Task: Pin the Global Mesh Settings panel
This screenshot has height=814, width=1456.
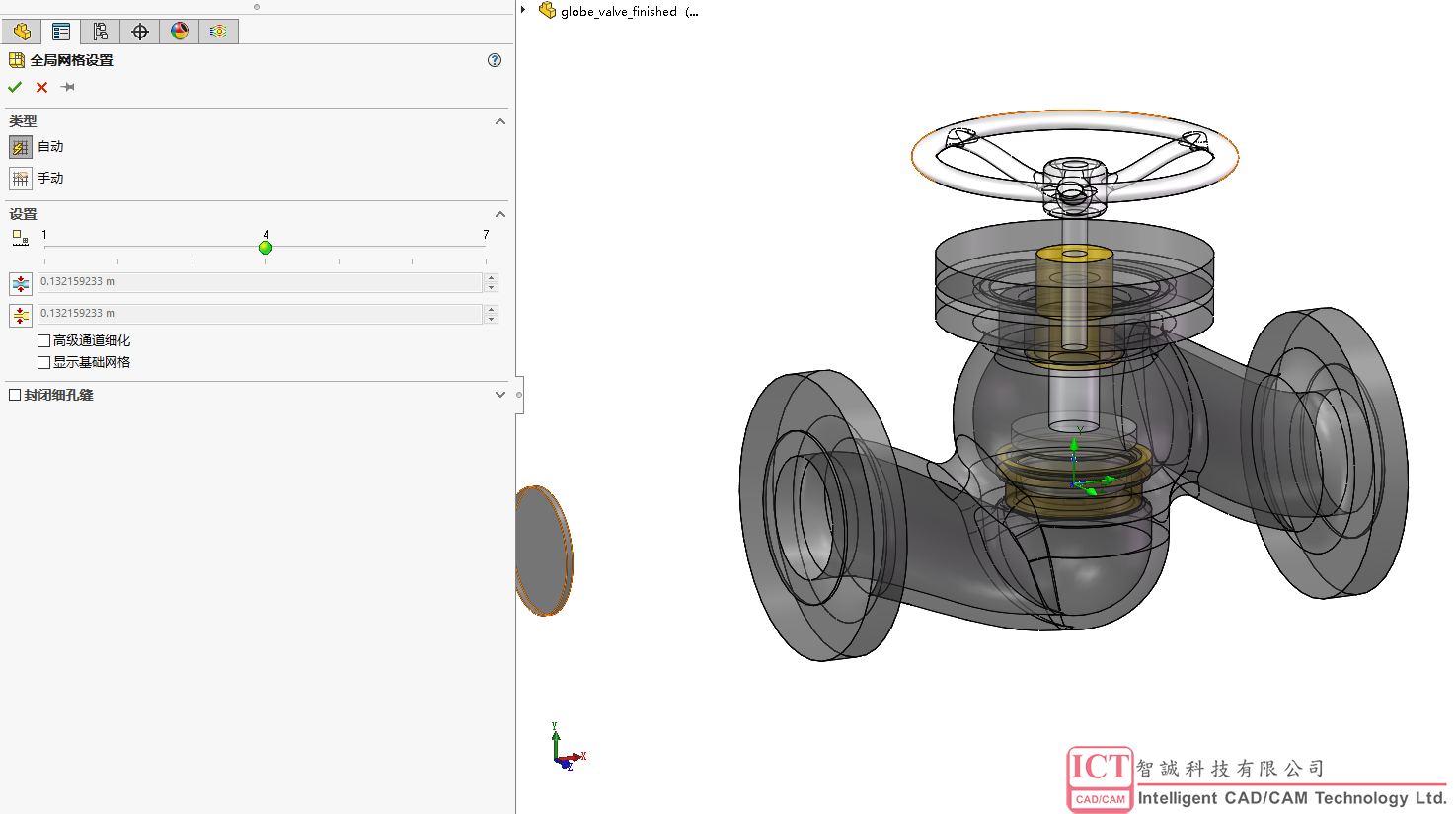Action: tap(68, 87)
